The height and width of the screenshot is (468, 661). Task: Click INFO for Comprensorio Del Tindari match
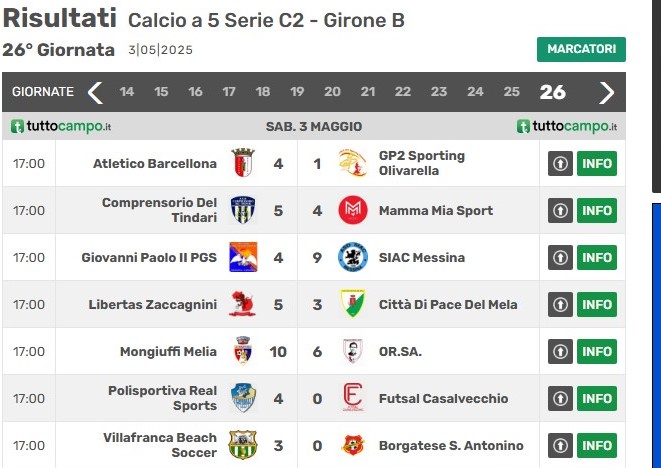click(x=597, y=210)
